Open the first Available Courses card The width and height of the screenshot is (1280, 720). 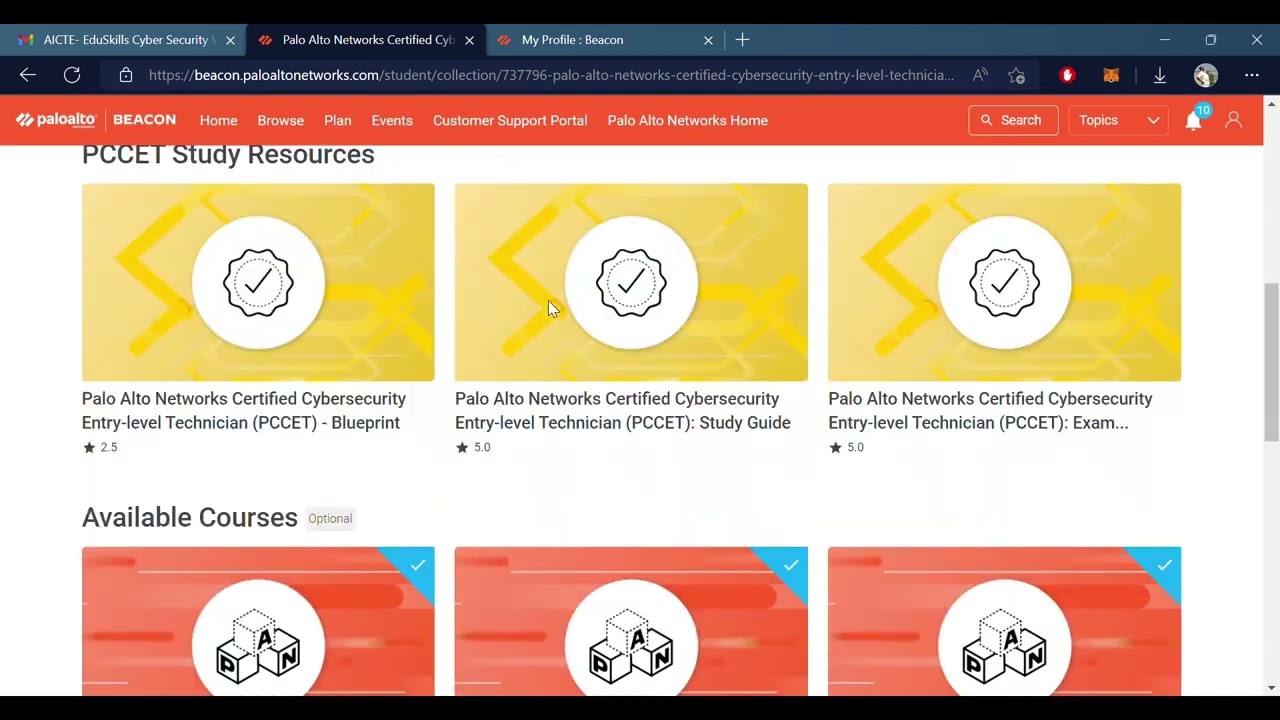tap(258, 621)
